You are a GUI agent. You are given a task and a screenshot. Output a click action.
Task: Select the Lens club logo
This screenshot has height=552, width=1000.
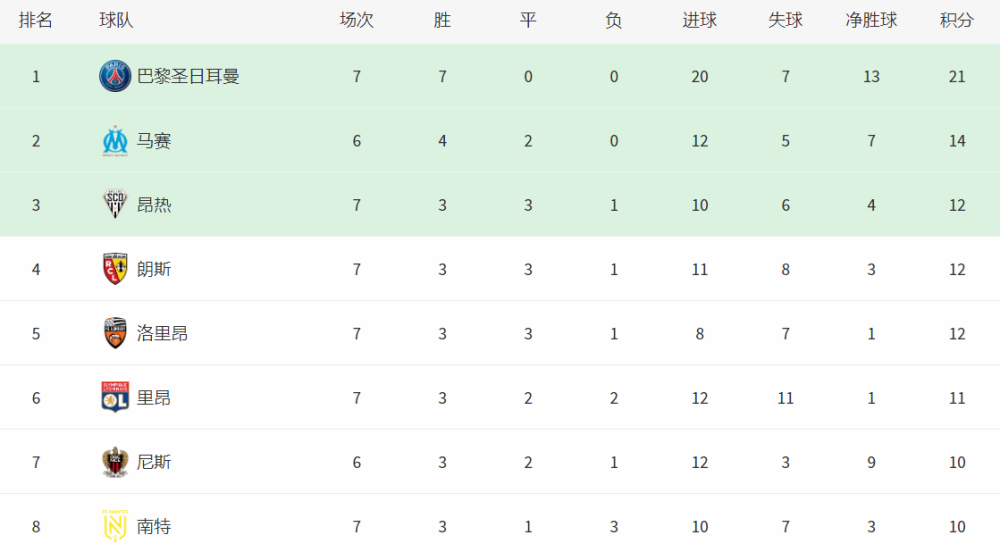point(115,269)
